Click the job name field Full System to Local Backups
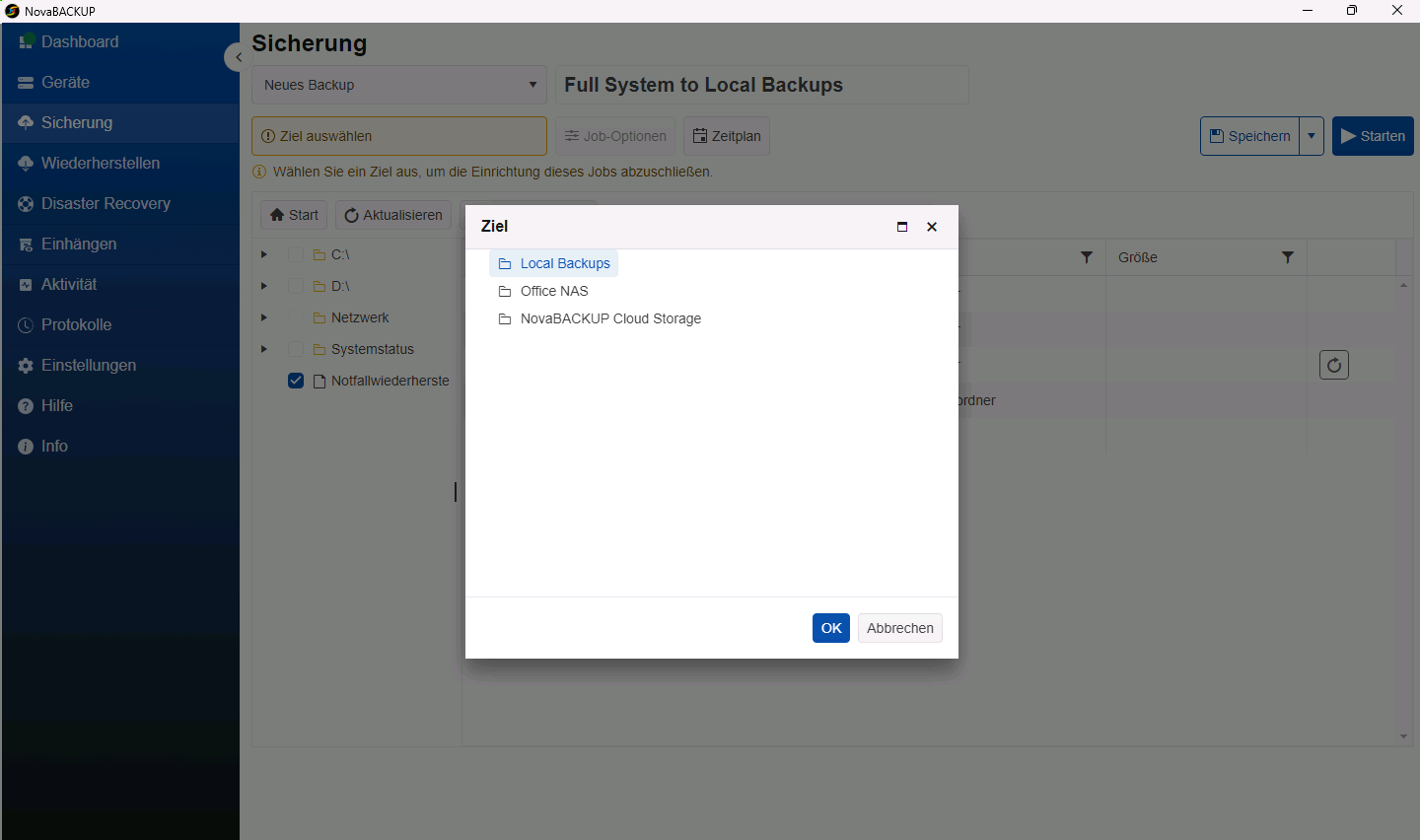 (762, 85)
